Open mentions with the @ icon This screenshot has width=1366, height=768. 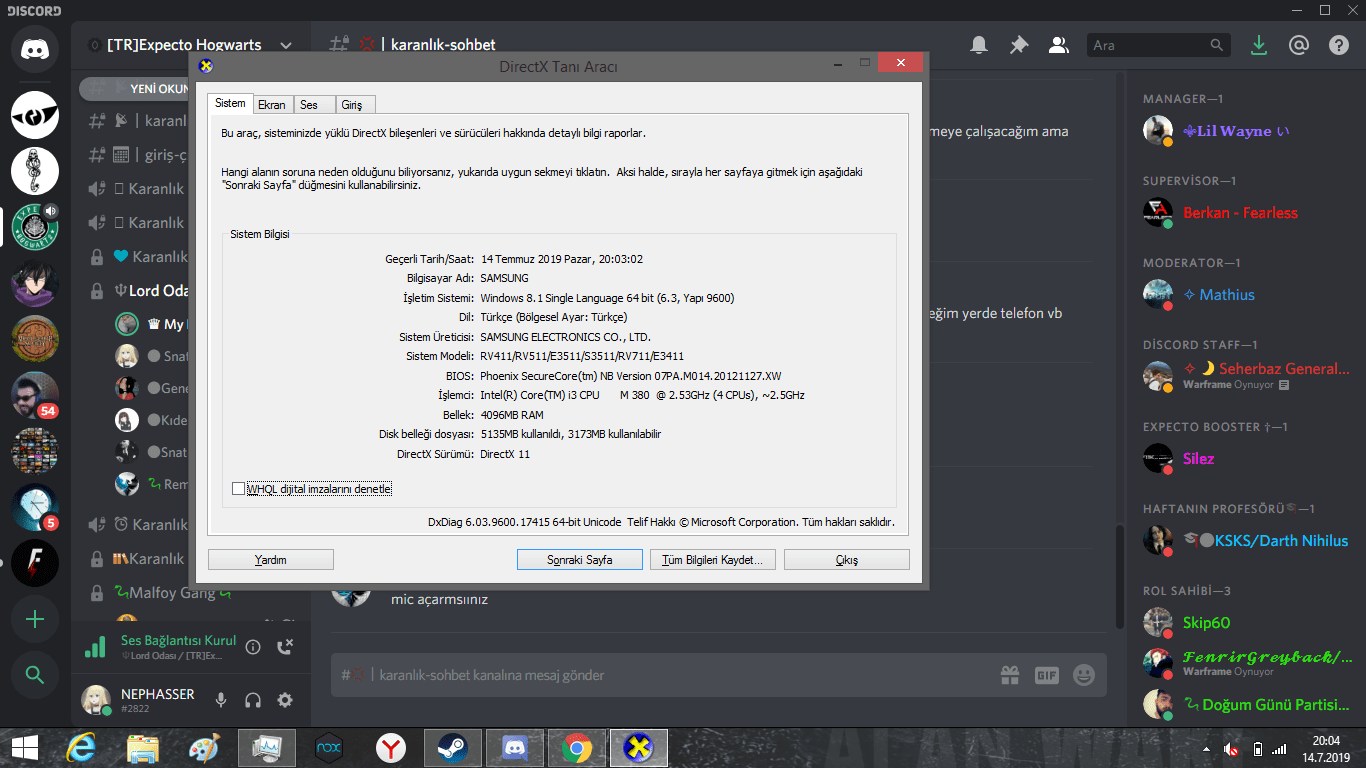tap(1299, 45)
